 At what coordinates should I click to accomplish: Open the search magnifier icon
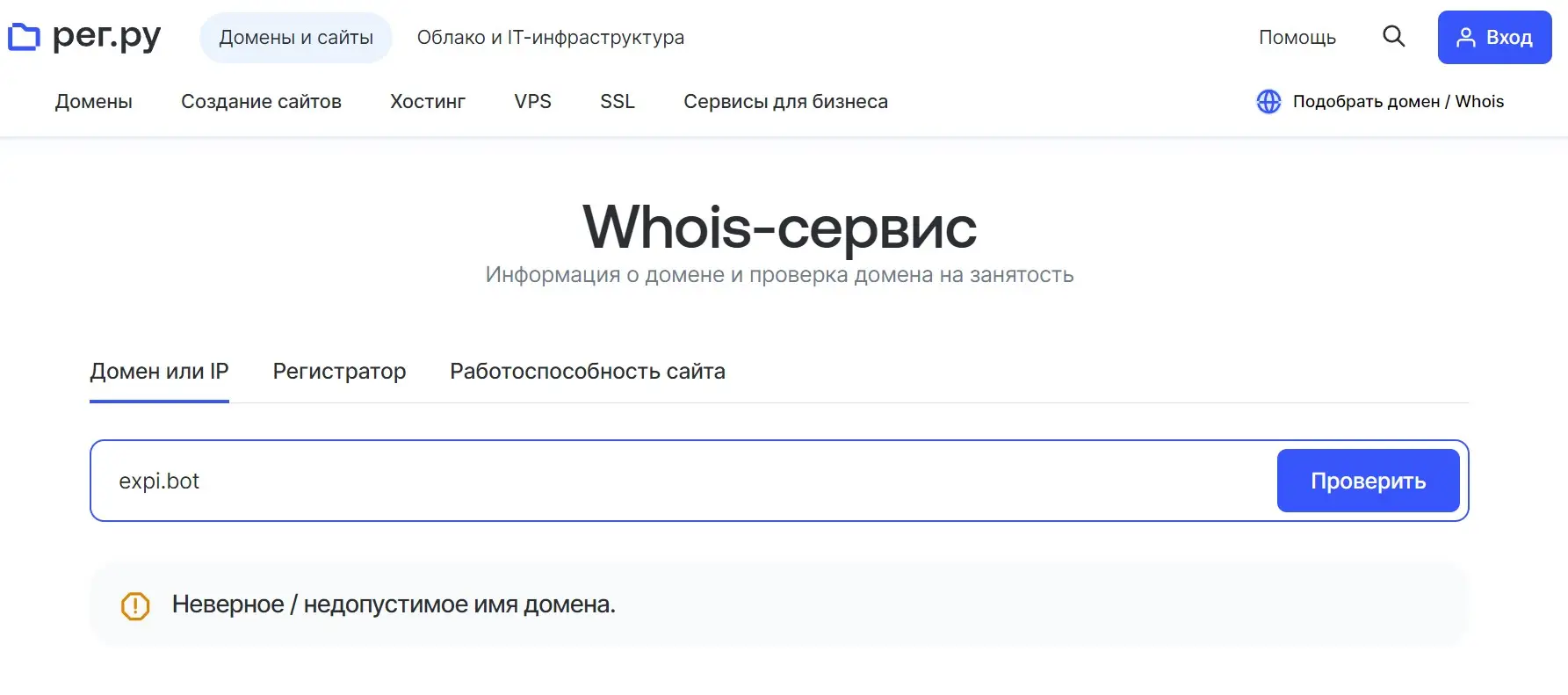[1393, 37]
